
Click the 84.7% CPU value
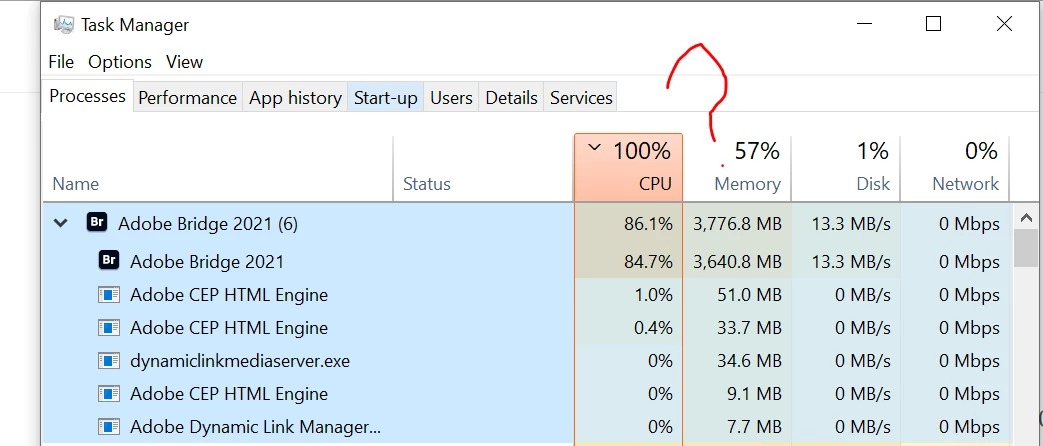[x=648, y=262]
